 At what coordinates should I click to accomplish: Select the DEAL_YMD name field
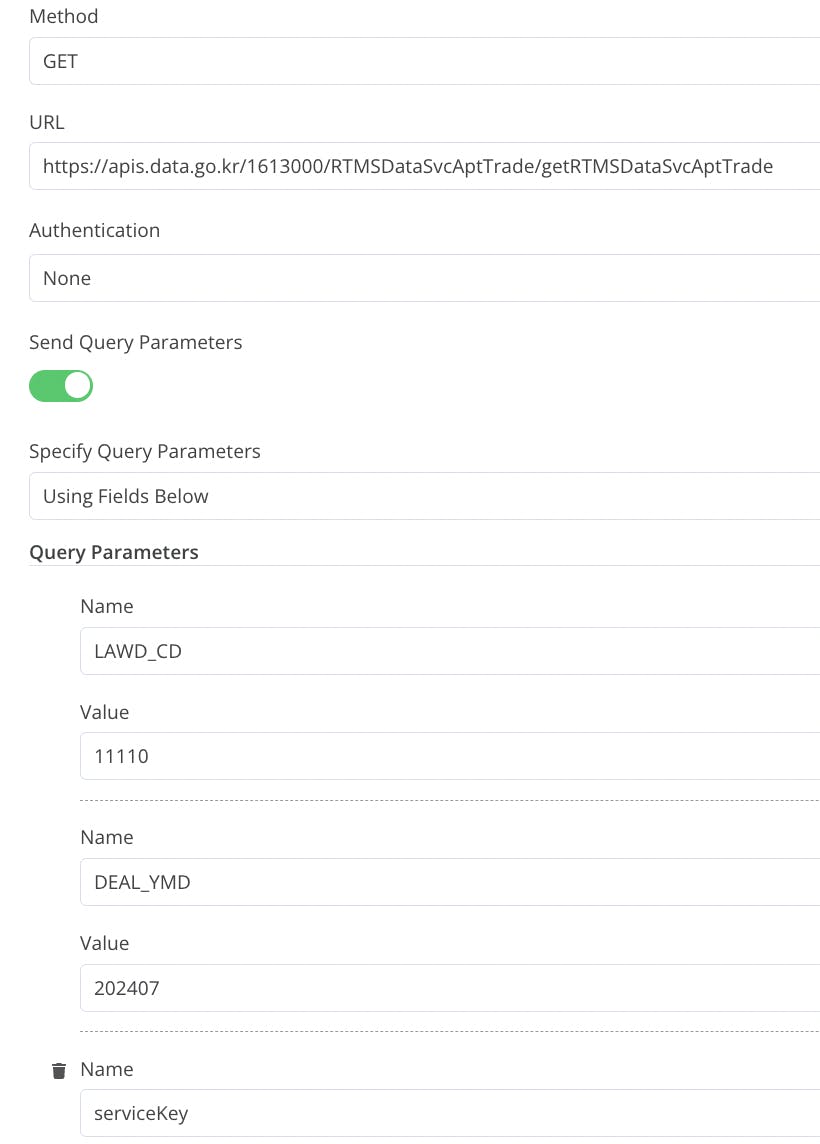coord(450,882)
